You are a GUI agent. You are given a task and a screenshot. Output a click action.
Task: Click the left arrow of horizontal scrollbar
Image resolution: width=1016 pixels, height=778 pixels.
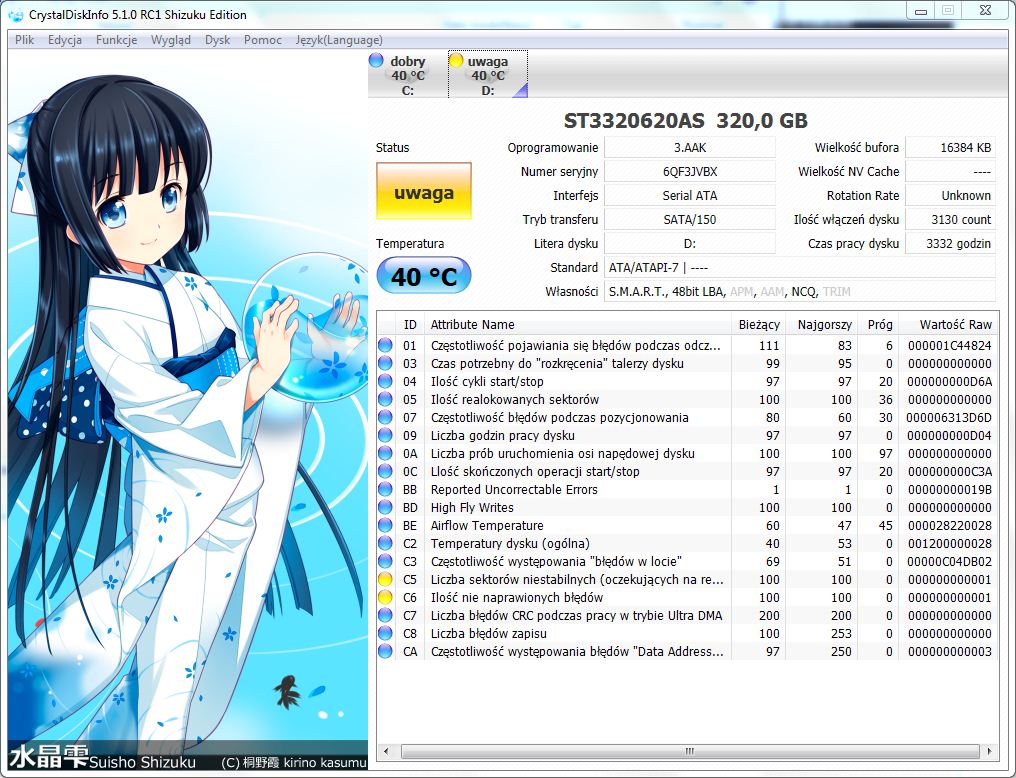coord(386,751)
